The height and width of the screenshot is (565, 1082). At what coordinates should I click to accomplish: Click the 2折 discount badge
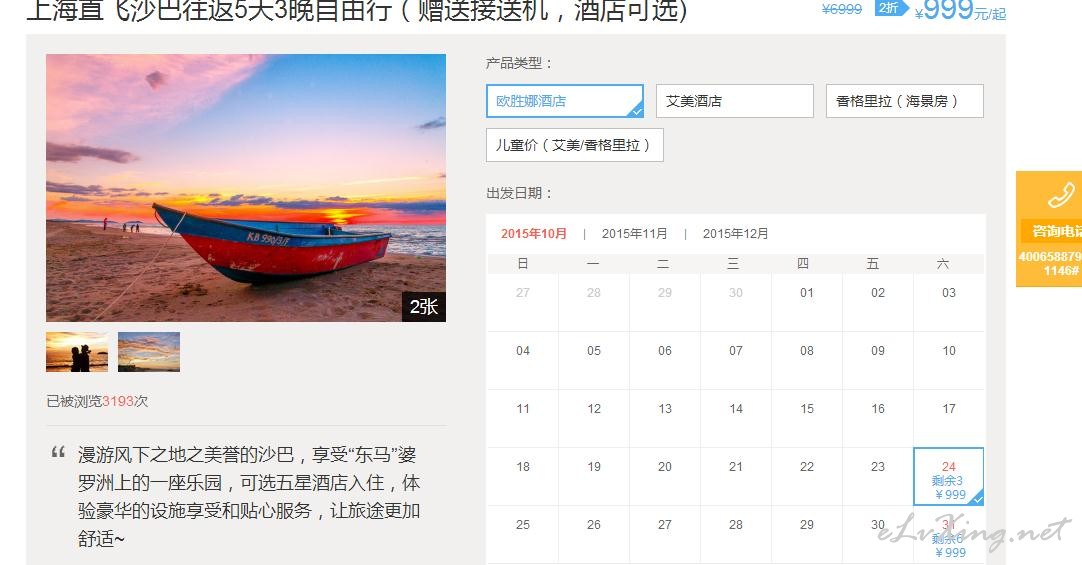click(x=891, y=8)
